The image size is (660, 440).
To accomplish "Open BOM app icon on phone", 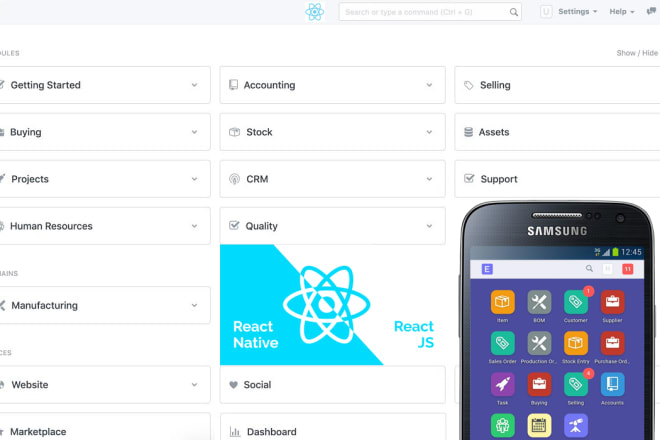I will (539, 302).
